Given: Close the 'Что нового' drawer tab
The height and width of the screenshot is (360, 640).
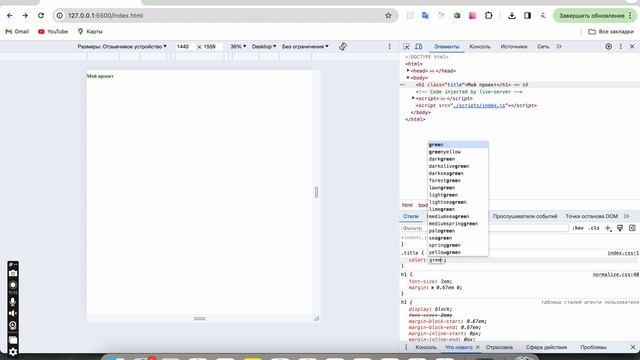Looking at the screenshot, I should (478, 347).
